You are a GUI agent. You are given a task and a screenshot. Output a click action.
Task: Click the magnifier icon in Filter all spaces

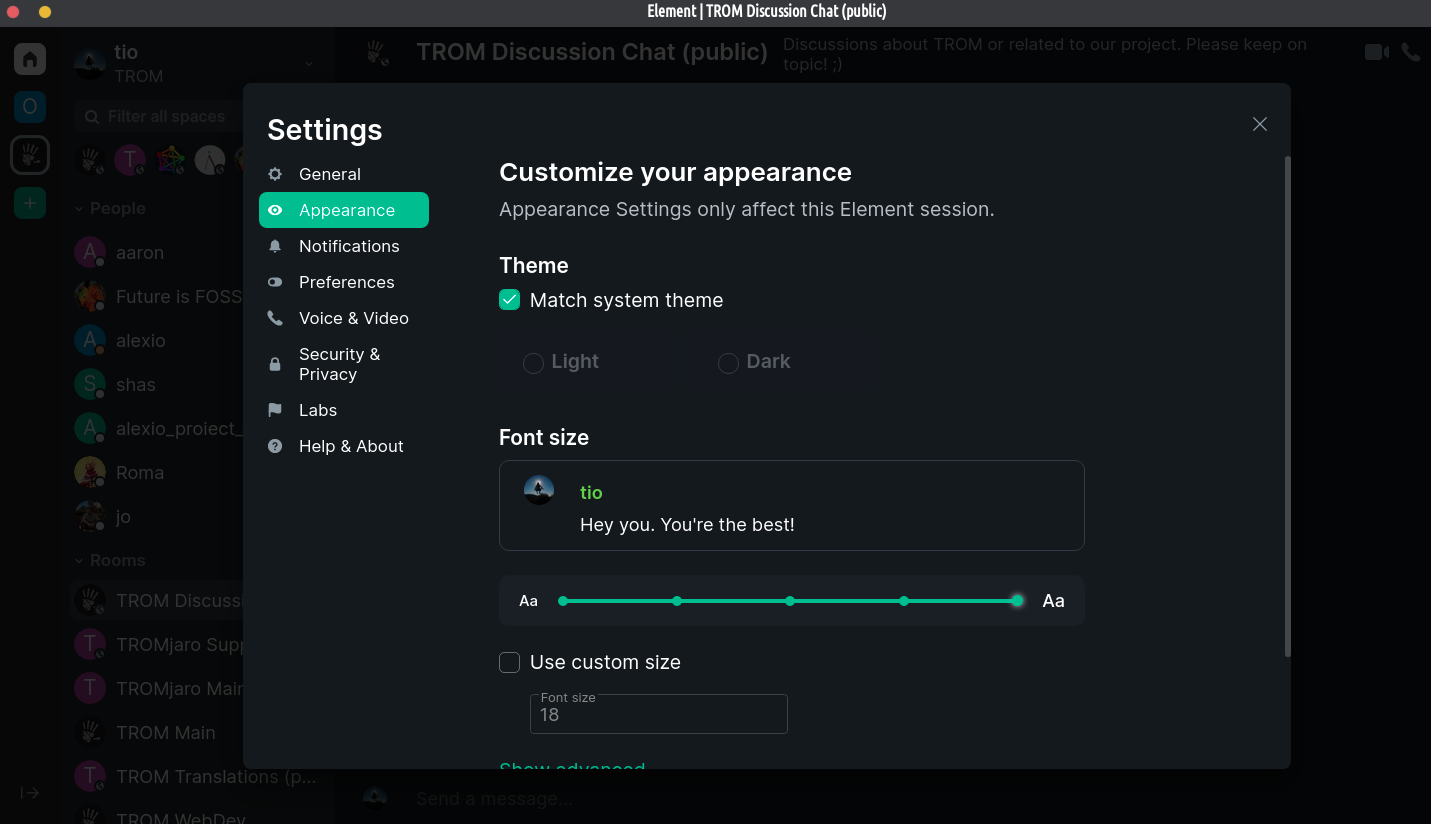pos(92,117)
